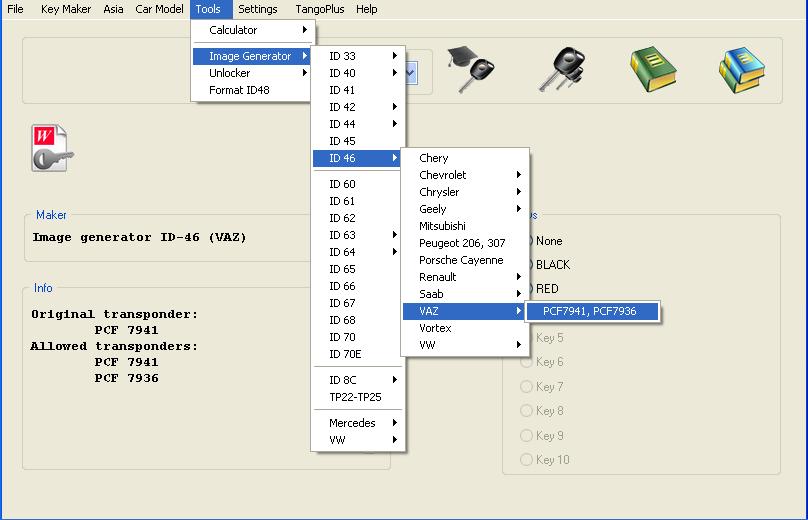The width and height of the screenshot is (808, 520).
Task: Expand the ID 44 submenu
Action: click(x=357, y=124)
